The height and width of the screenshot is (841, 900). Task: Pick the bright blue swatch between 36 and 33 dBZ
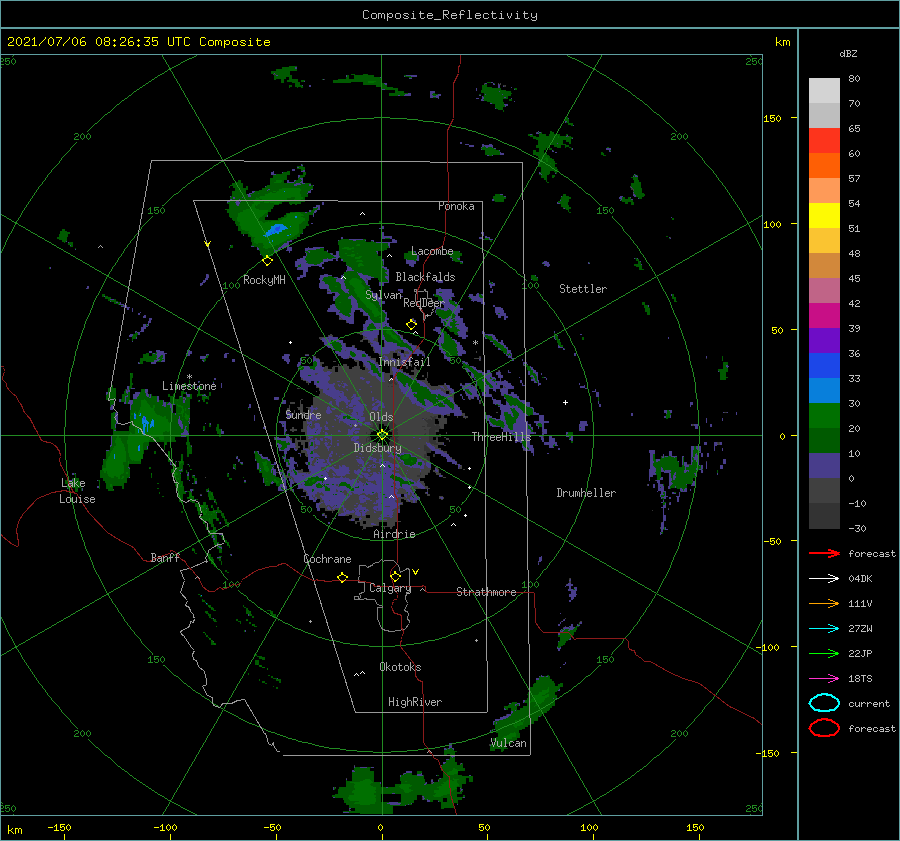[x=824, y=366]
